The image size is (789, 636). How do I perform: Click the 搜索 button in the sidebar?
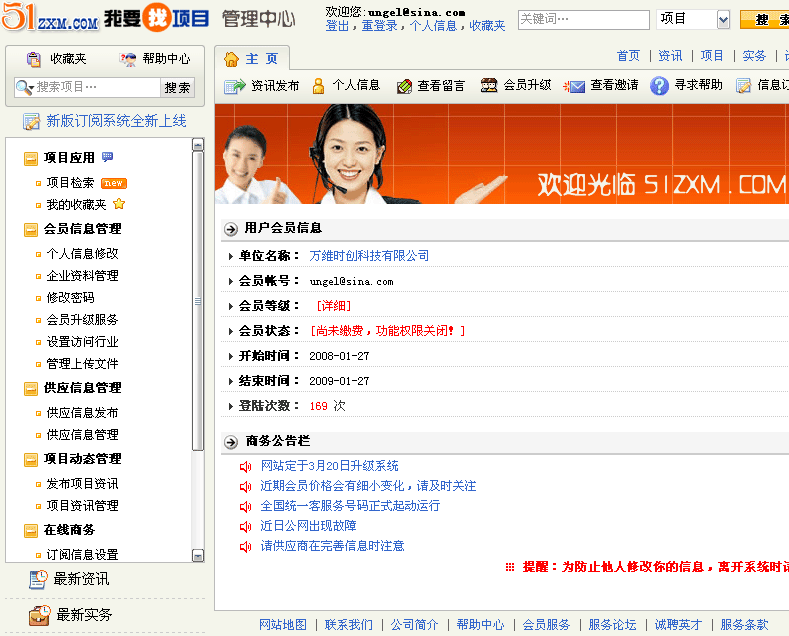point(177,88)
